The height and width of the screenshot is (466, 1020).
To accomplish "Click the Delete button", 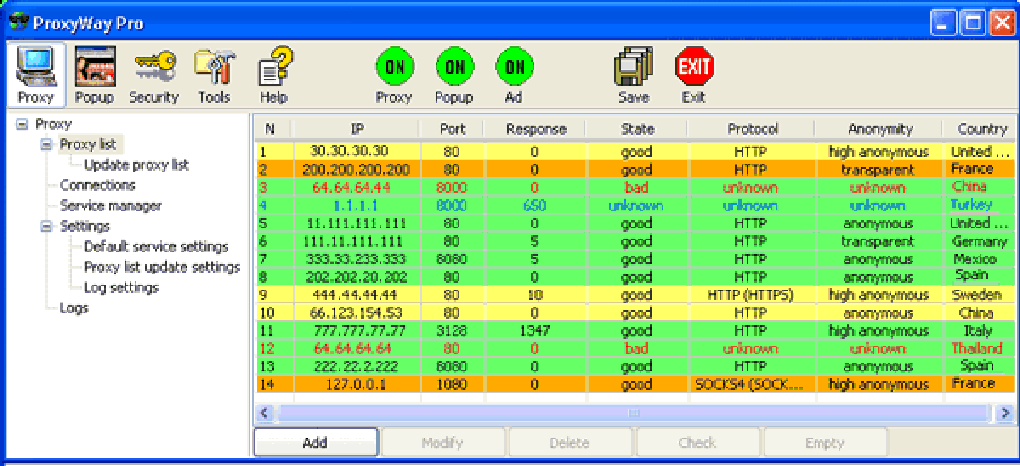I will coord(570,443).
